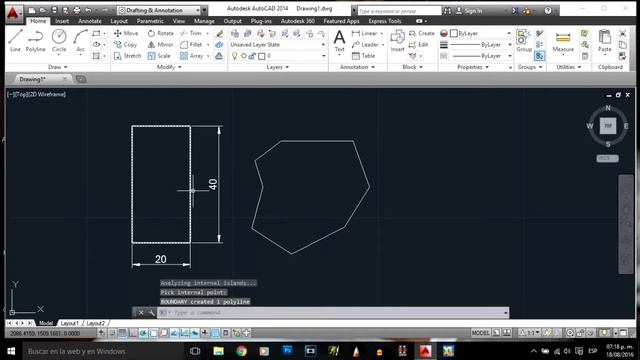The width and height of the screenshot is (640, 360).
Task: Toggle the layer lightbulb on/off
Action: pyautogui.click(x=235, y=56)
